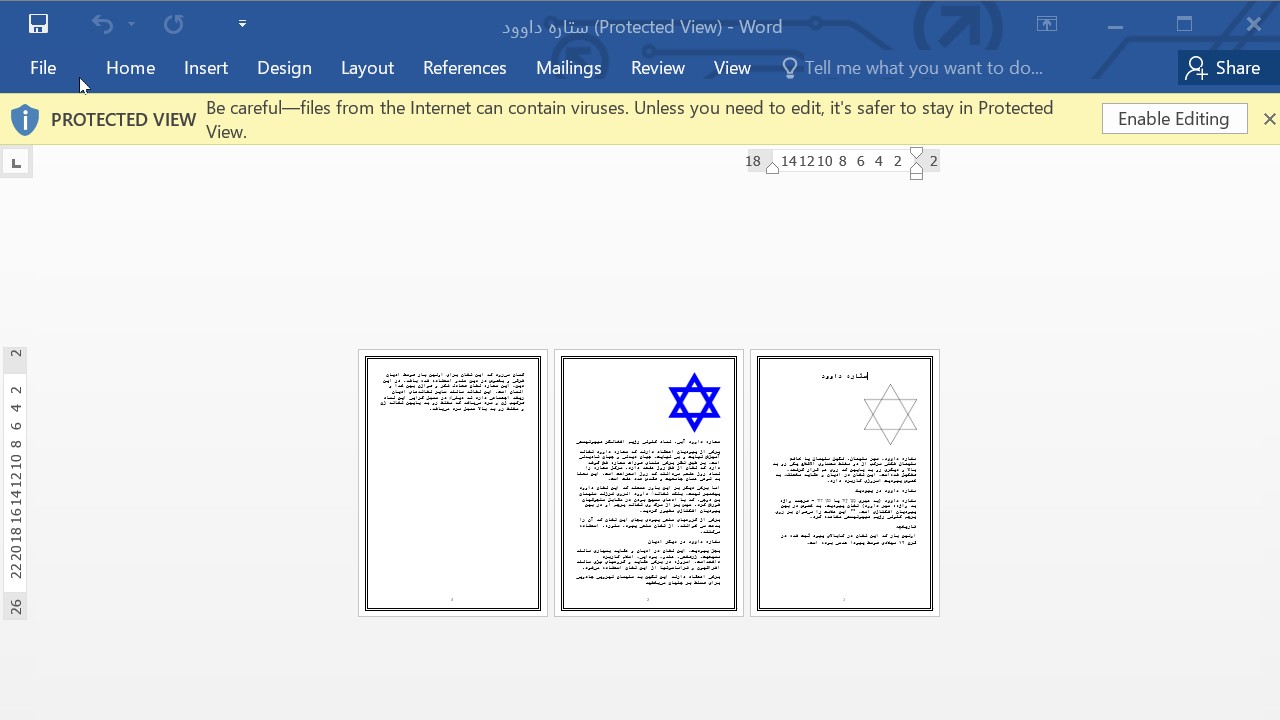Screen dimensions: 1280x720
Task: Switch to the View tab
Action: [x=732, y=68]
